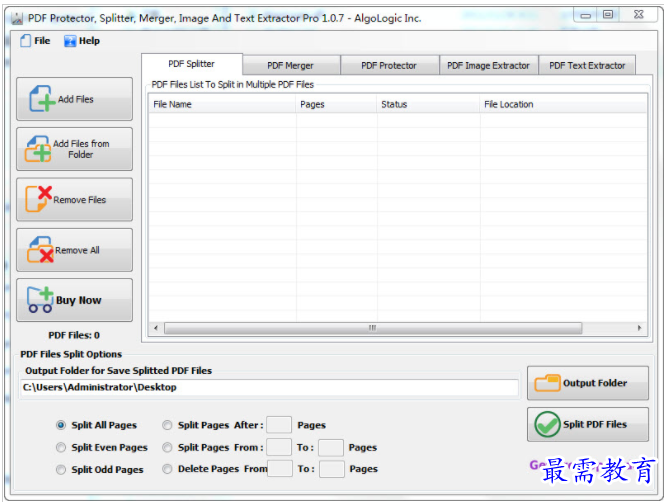Click the Status column header

click(428, 104)
